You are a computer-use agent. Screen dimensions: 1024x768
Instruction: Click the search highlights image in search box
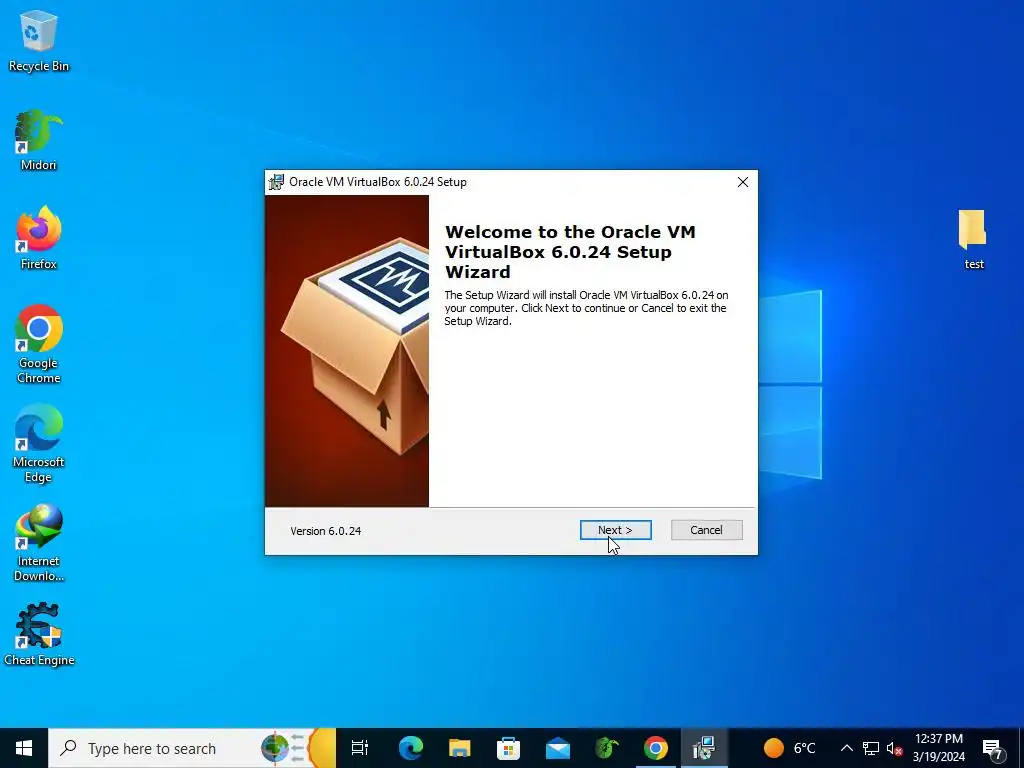point(298,748)
